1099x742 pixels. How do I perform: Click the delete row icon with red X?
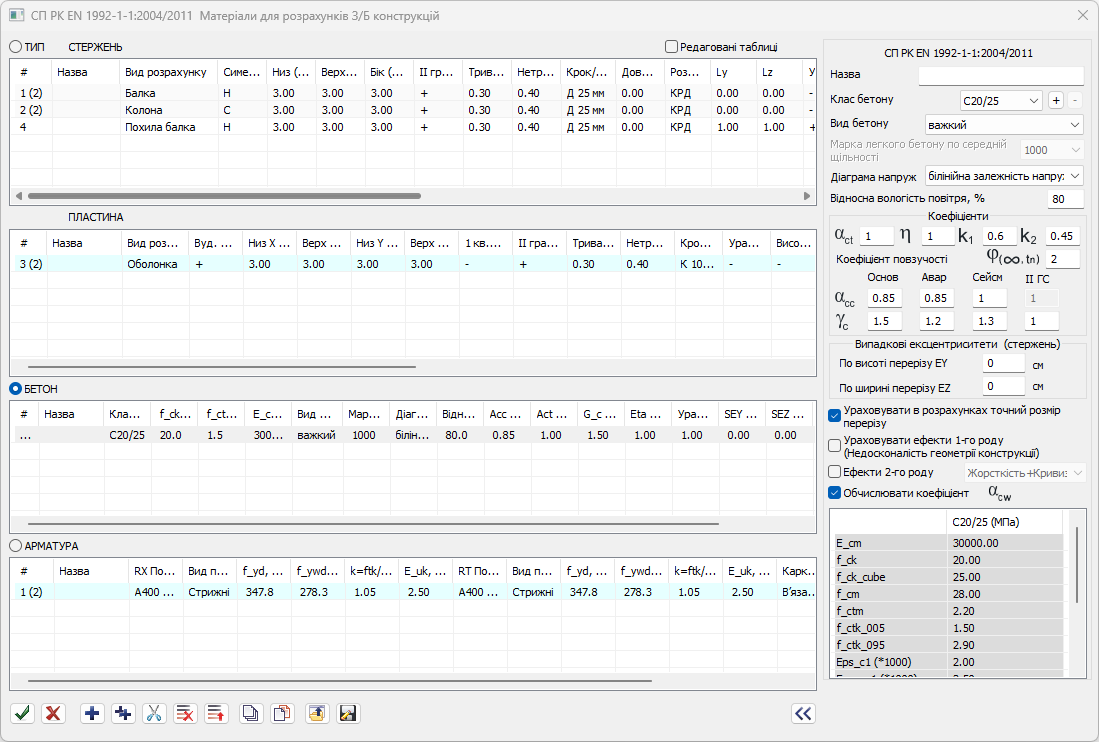click(x=185, y=713)
